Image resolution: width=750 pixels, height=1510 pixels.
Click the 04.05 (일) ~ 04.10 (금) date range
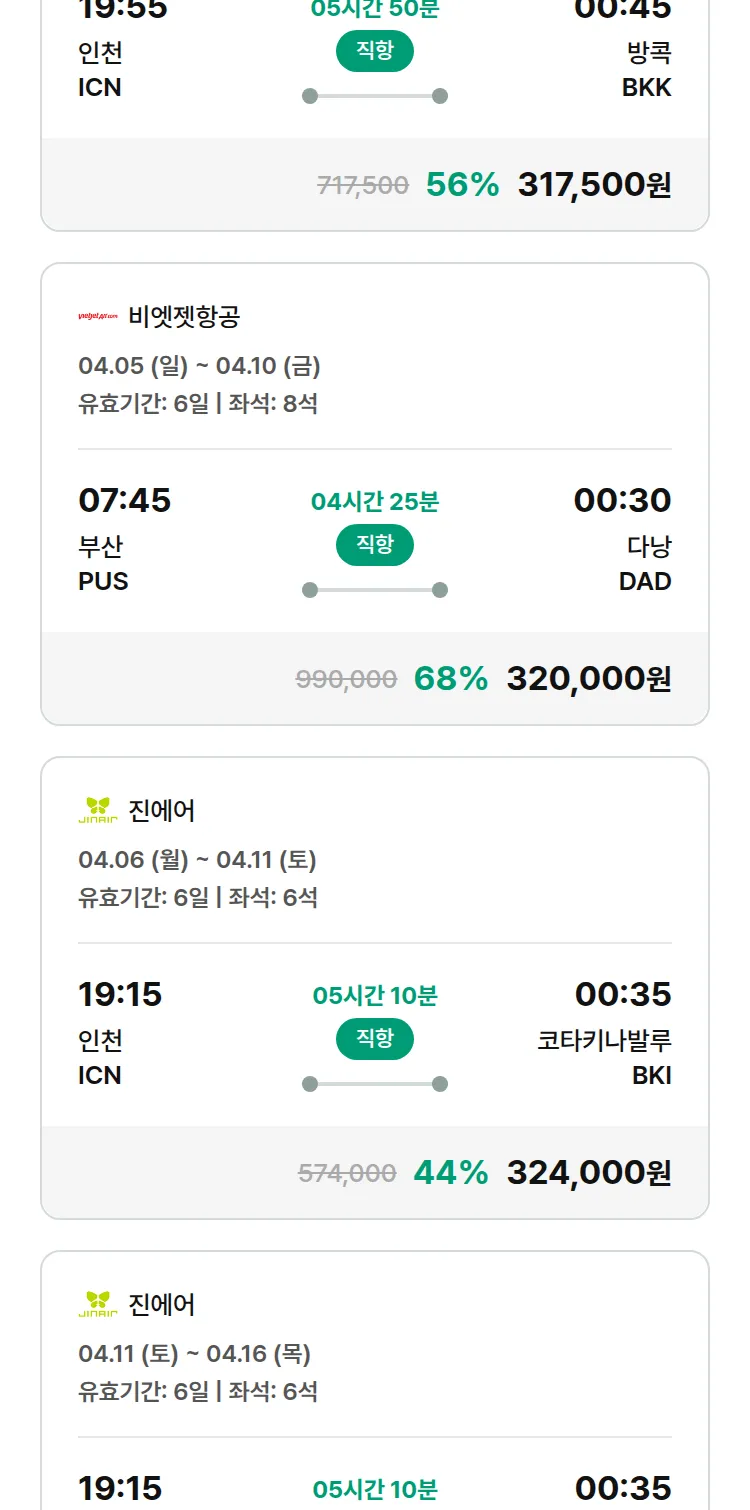[199, 366]
